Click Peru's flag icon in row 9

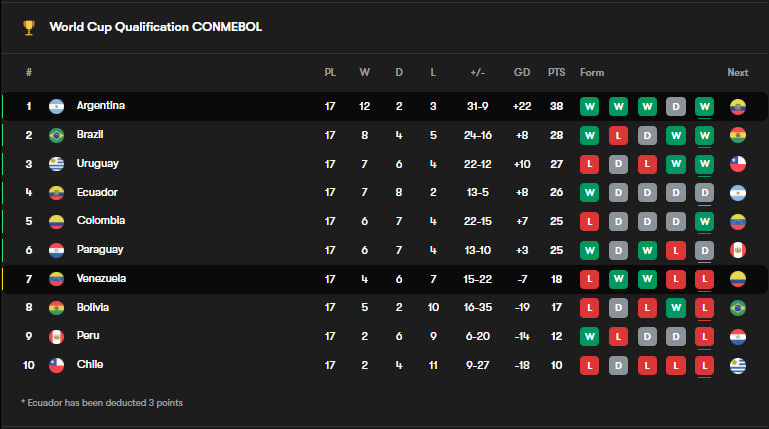tap(57, 336)
